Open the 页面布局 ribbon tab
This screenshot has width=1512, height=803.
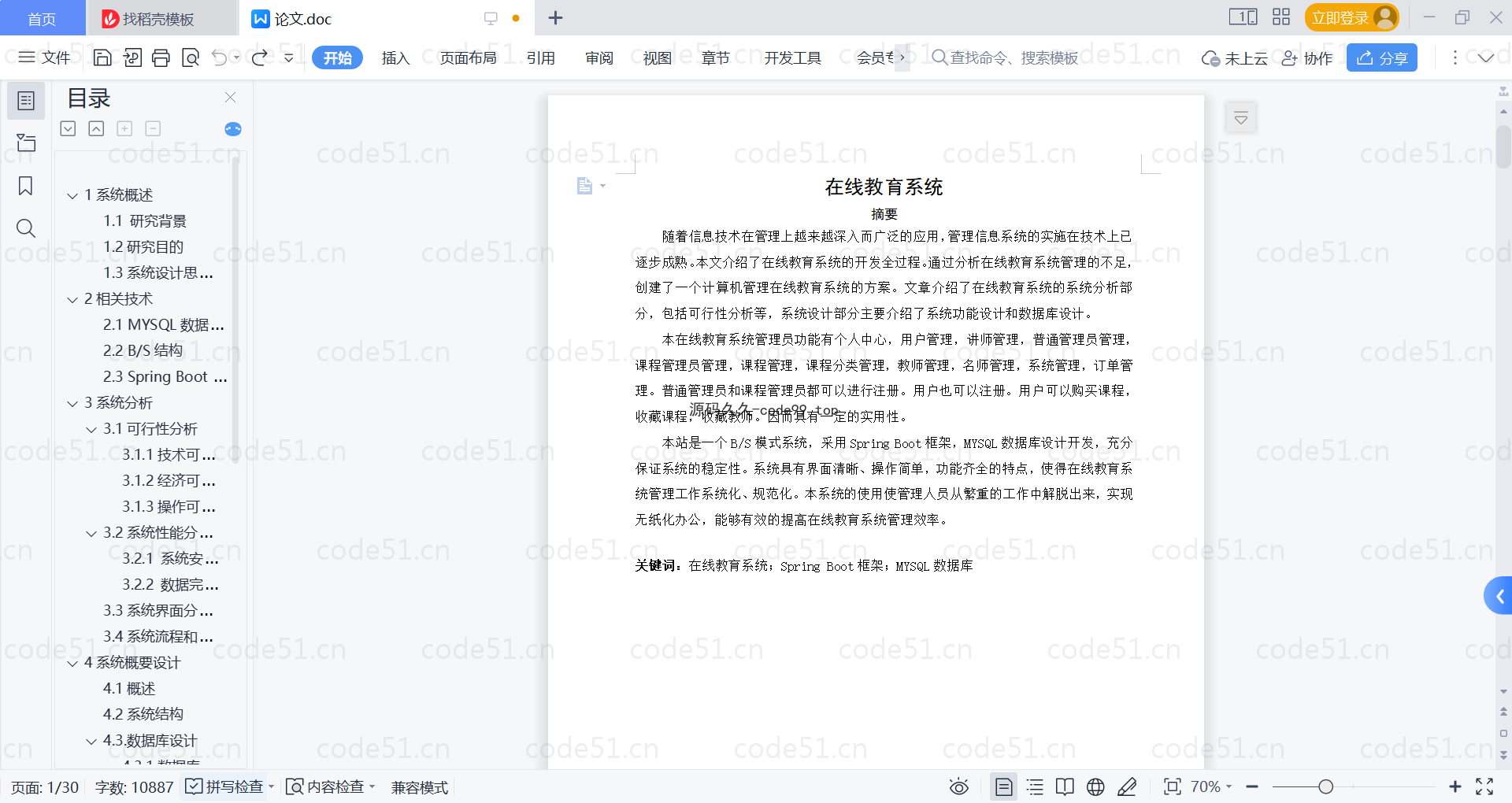point(468,57)
